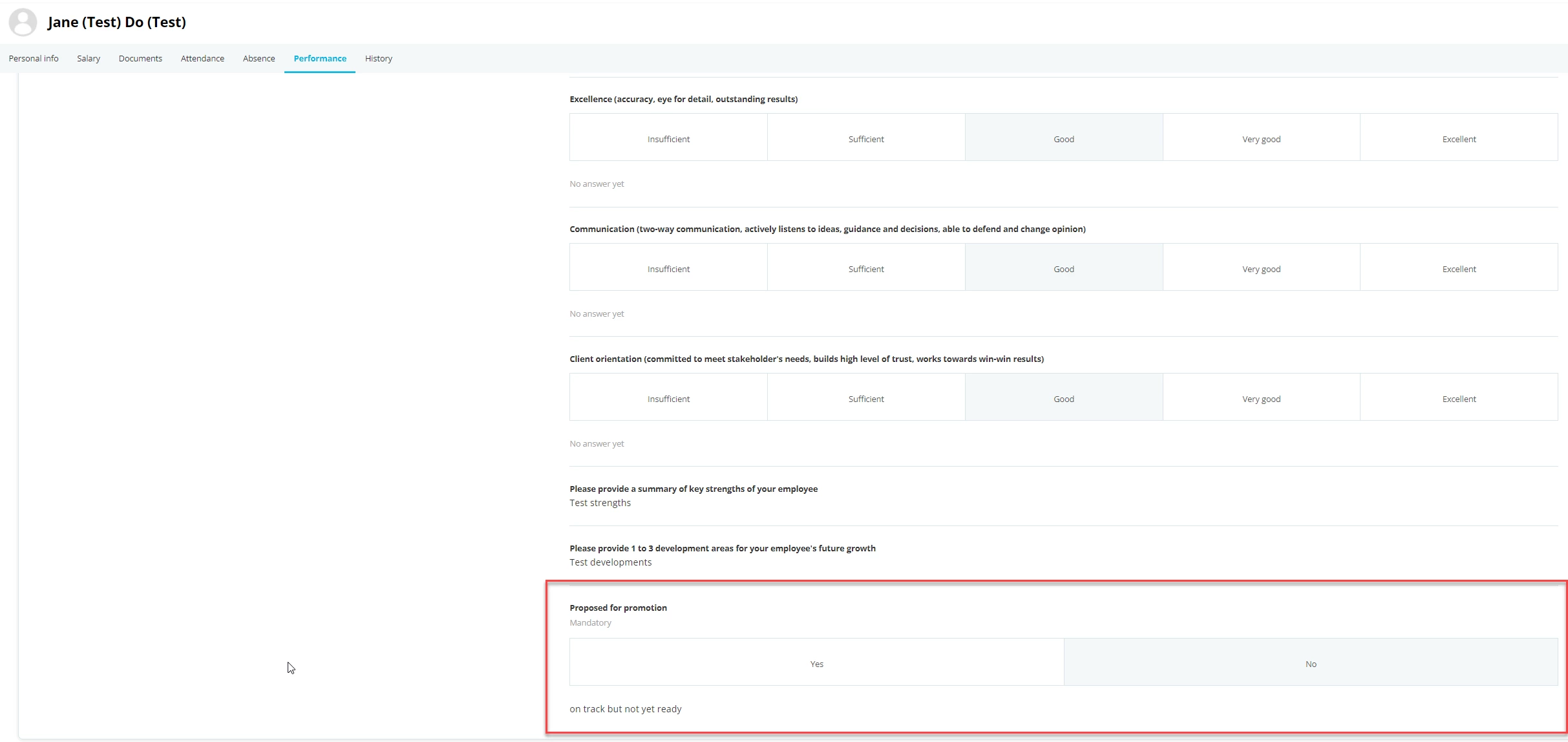Rate Communication as Very good
The image size is (1568, 742).
[x=1262, y=268]
